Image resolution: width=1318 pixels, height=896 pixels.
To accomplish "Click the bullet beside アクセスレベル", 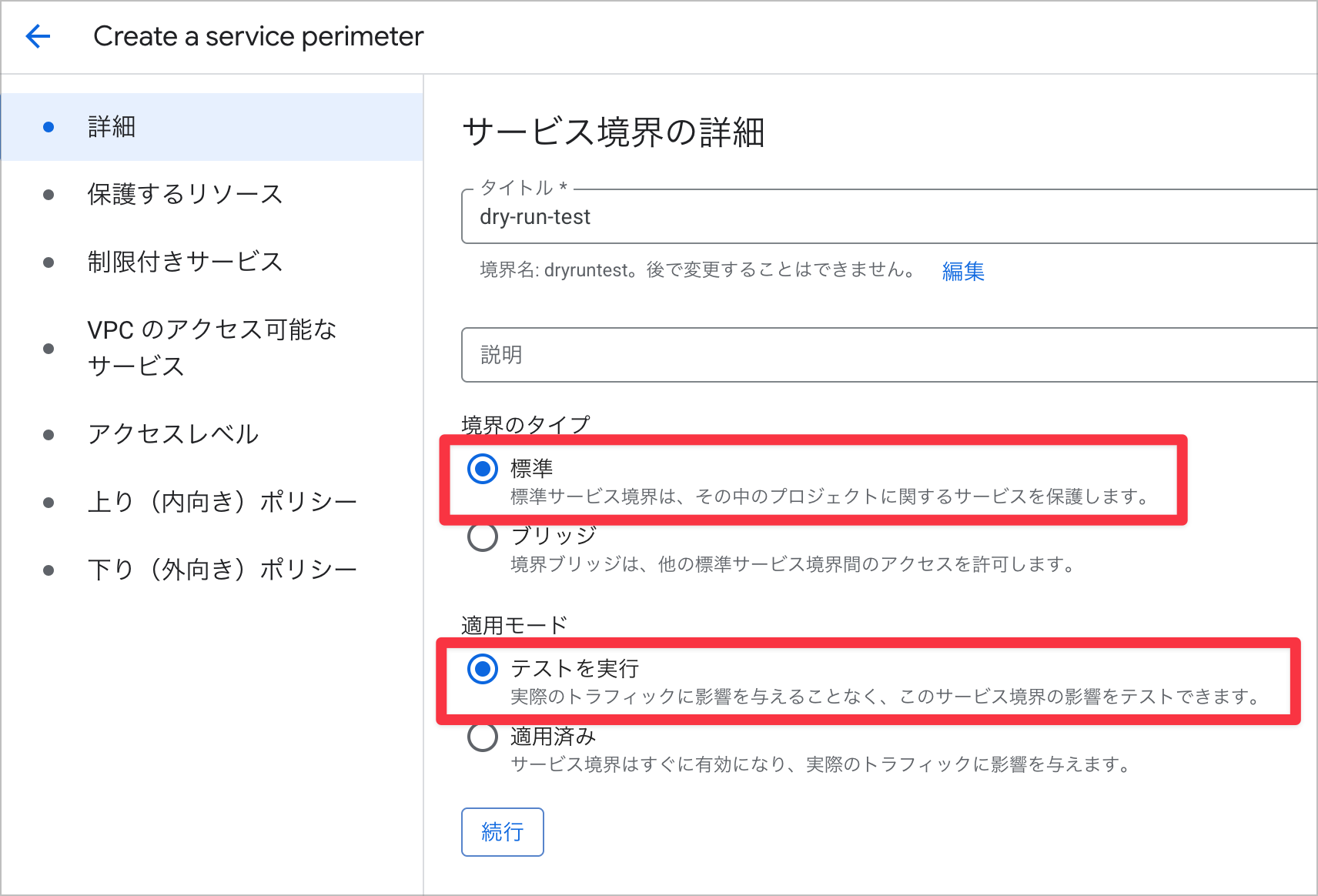I will [49, 435].
